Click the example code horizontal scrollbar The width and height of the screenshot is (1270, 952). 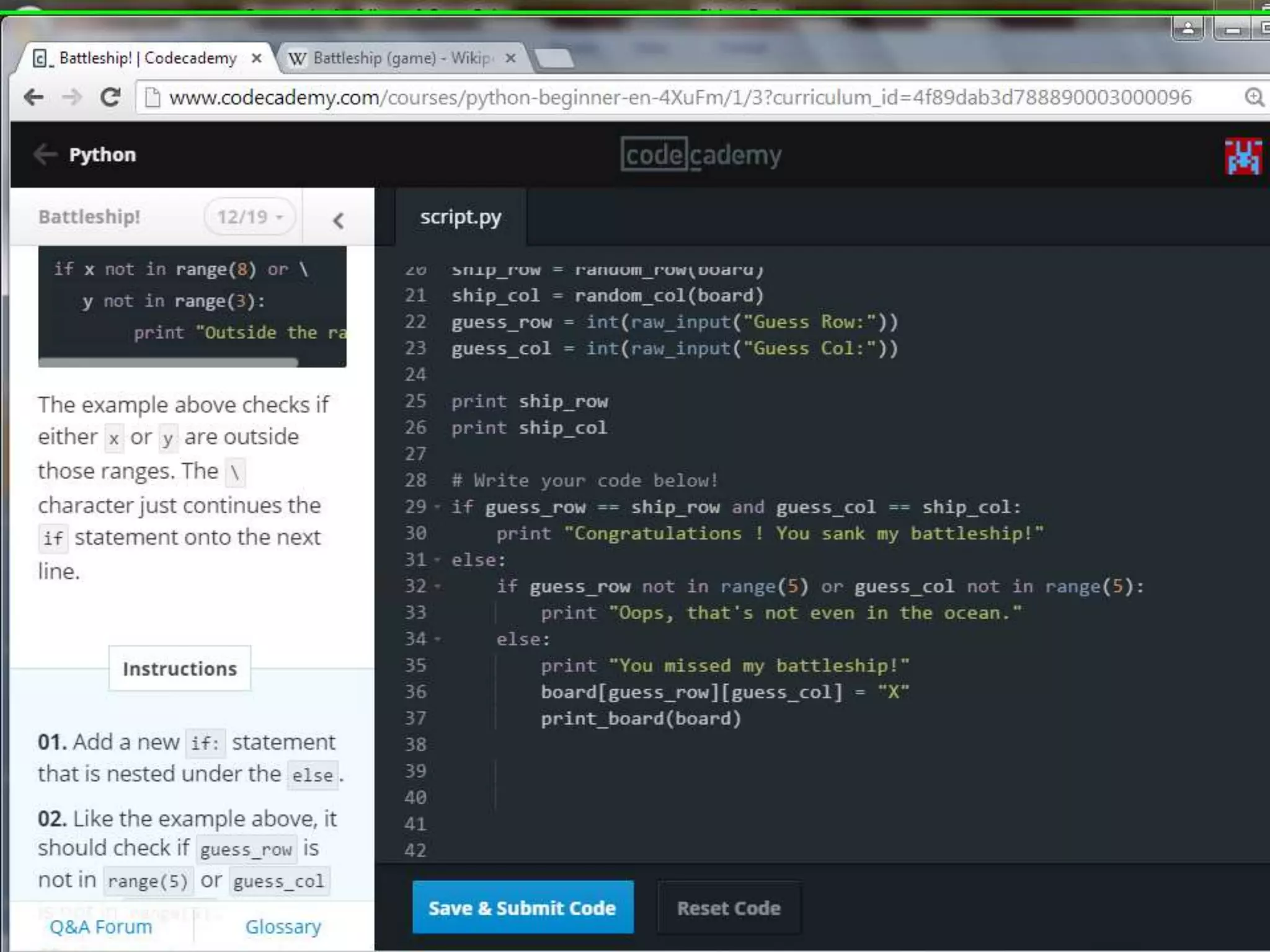click(x=167, y=362)
